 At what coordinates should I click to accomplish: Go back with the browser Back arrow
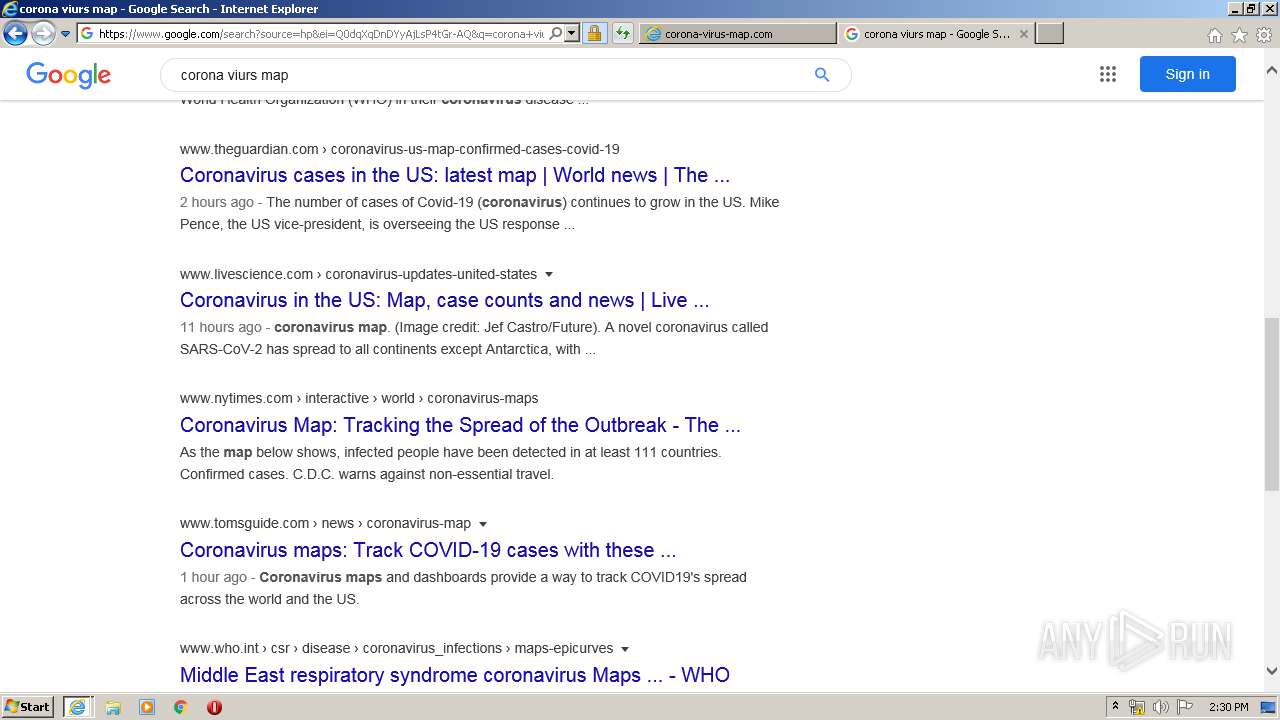pos(15,33)
